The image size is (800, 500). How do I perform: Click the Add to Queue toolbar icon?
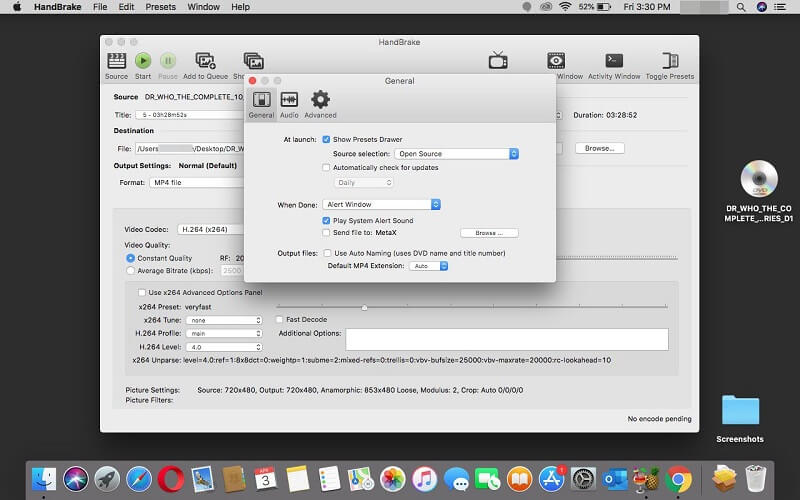click(x=205, y=61)
